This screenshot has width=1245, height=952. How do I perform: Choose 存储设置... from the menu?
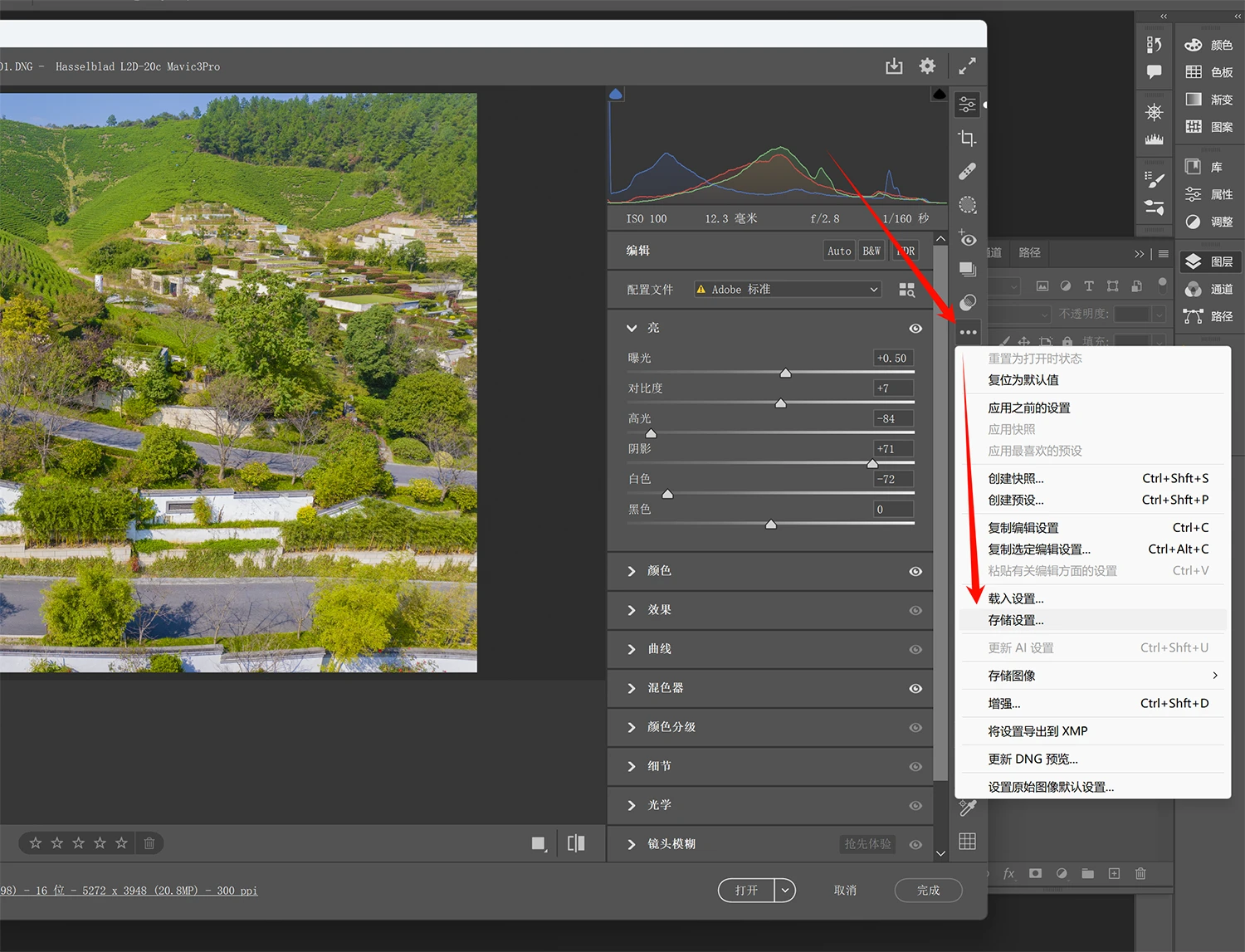[1016, 620]
